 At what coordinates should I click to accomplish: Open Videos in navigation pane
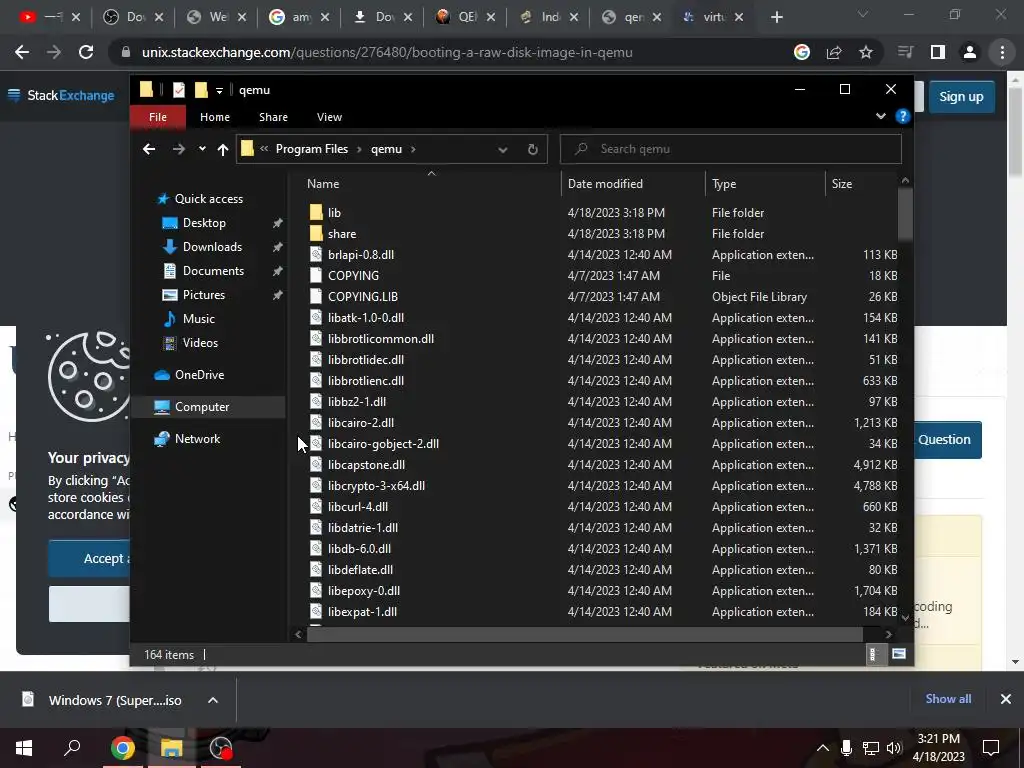point(200,343)
